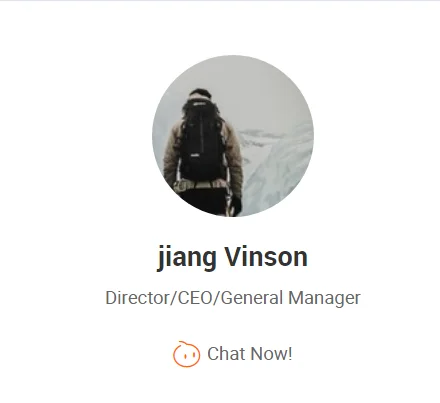Click the word Chat beside the icon
Viewport: 440px width, 403px height.
227,354
